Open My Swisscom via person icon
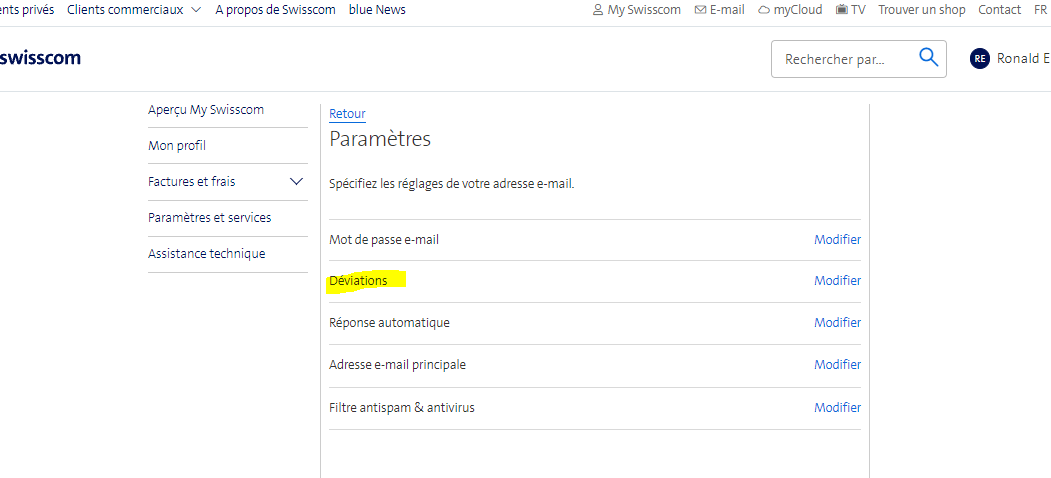 (x=599, y=10)
